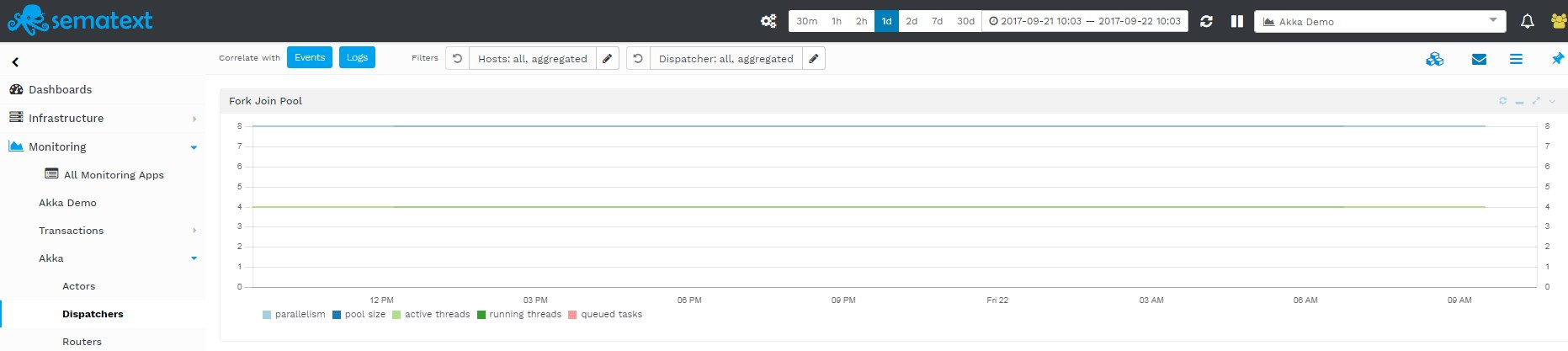Open the notifications bell
This screenshot has height=351, width=1568.
click(x=1527, y=21)
